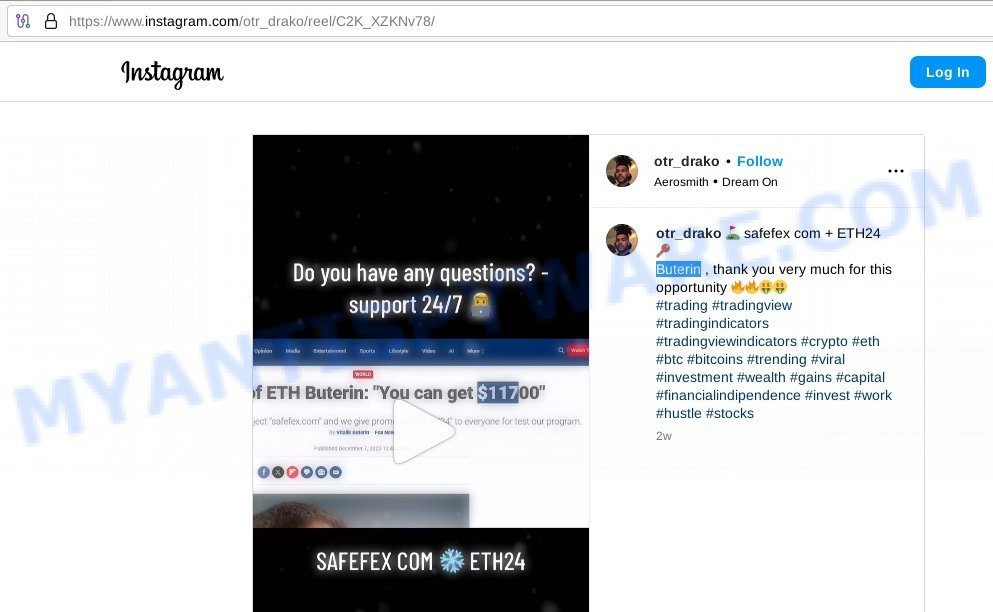Open the #bitcoins hashtag
This screenshot has width=993, height=612.
click(x=714, y=359)
